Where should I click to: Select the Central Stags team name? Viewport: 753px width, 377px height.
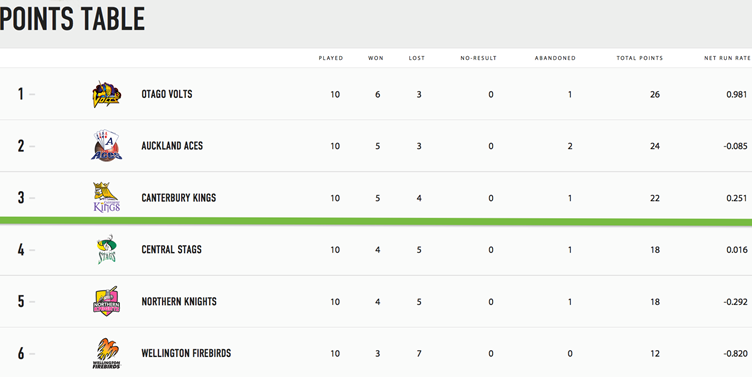tap(171, 249)
